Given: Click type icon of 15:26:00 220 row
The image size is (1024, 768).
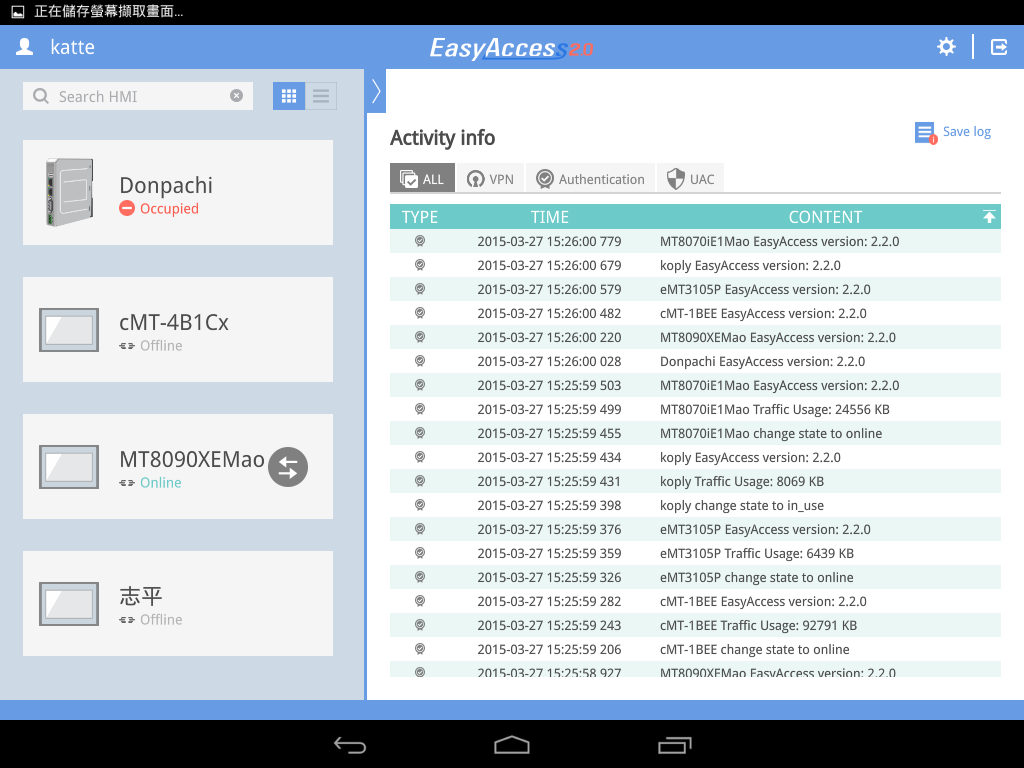Looking at the screenshot, I should pos(420,337).
